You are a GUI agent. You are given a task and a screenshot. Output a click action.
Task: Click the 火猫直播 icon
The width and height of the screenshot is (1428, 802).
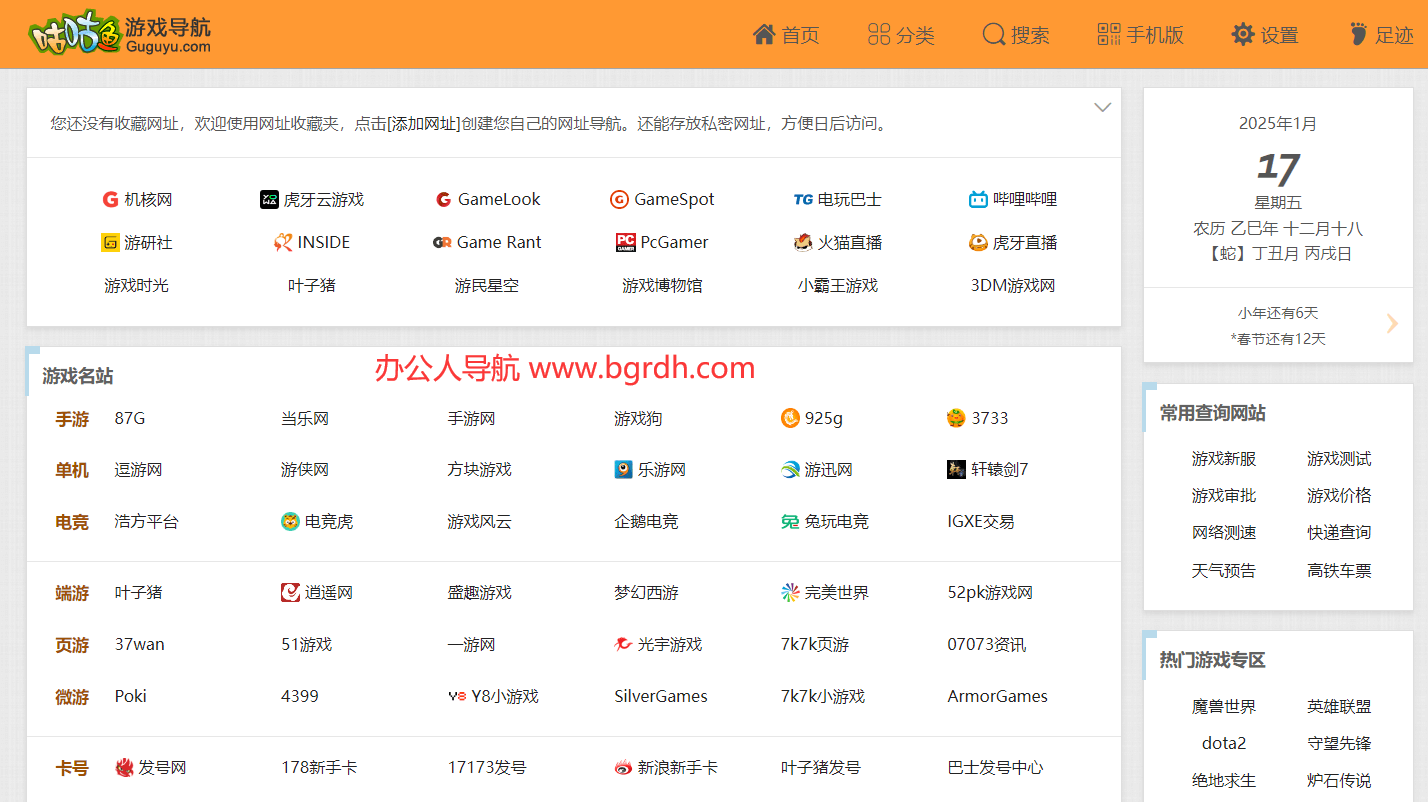click(x=803, y=242)
